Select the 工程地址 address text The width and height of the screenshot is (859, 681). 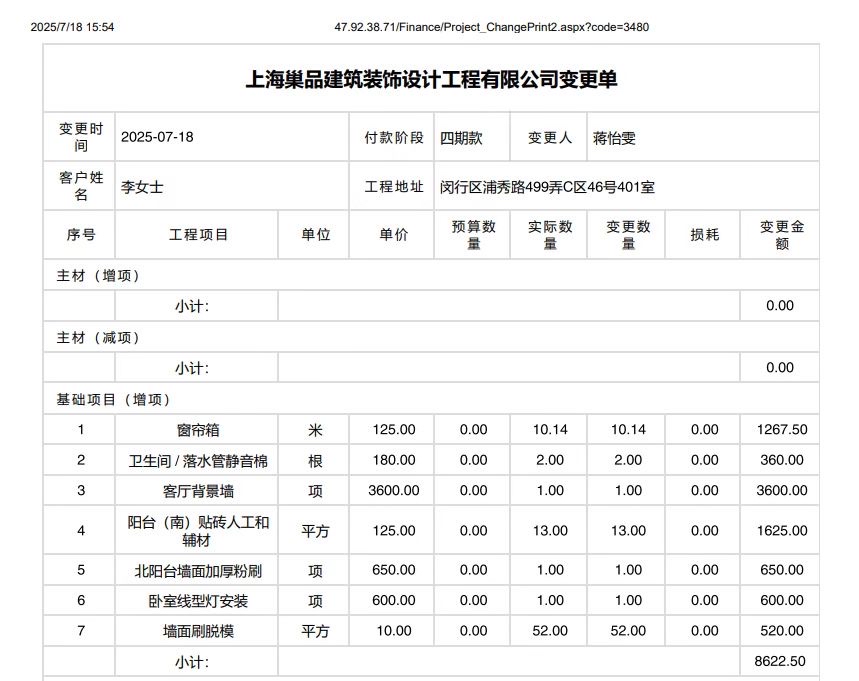[x=547, y=187]
